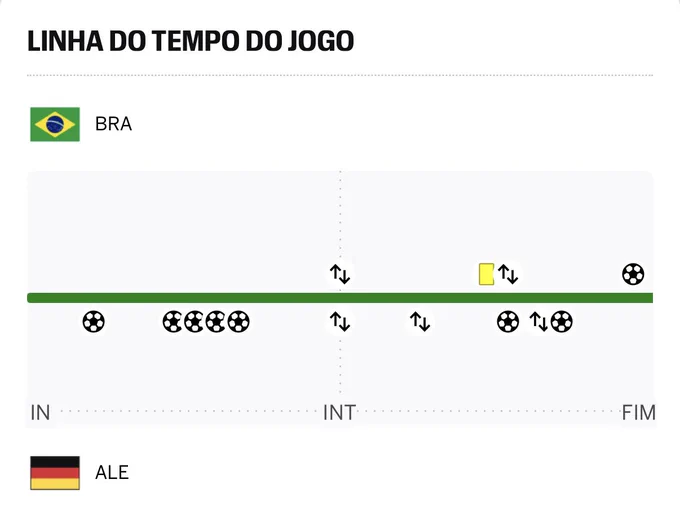Click the last ball in four-goal cluster

[239, 322]
